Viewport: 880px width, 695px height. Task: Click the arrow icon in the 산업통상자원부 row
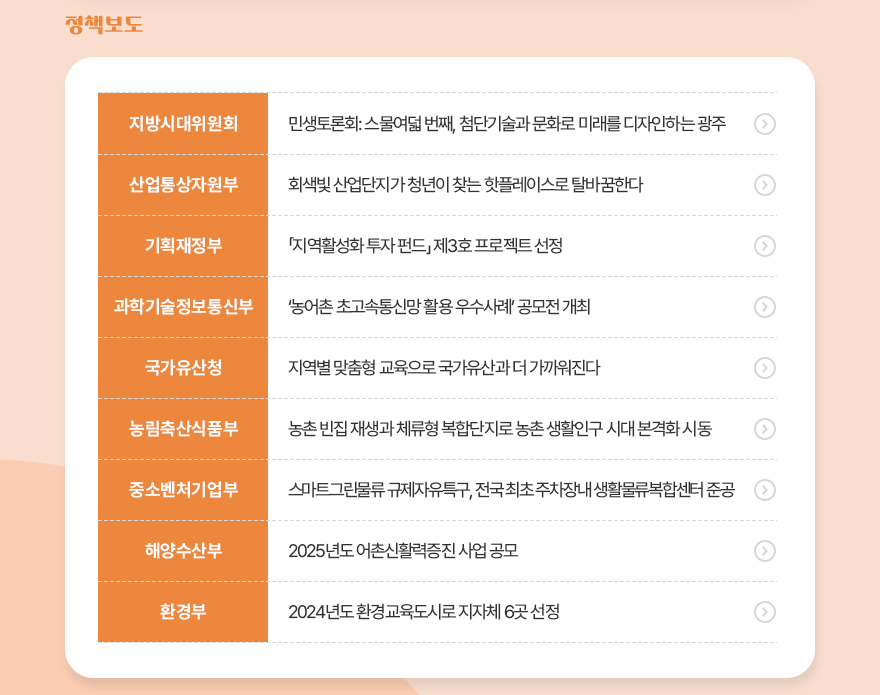765,185
